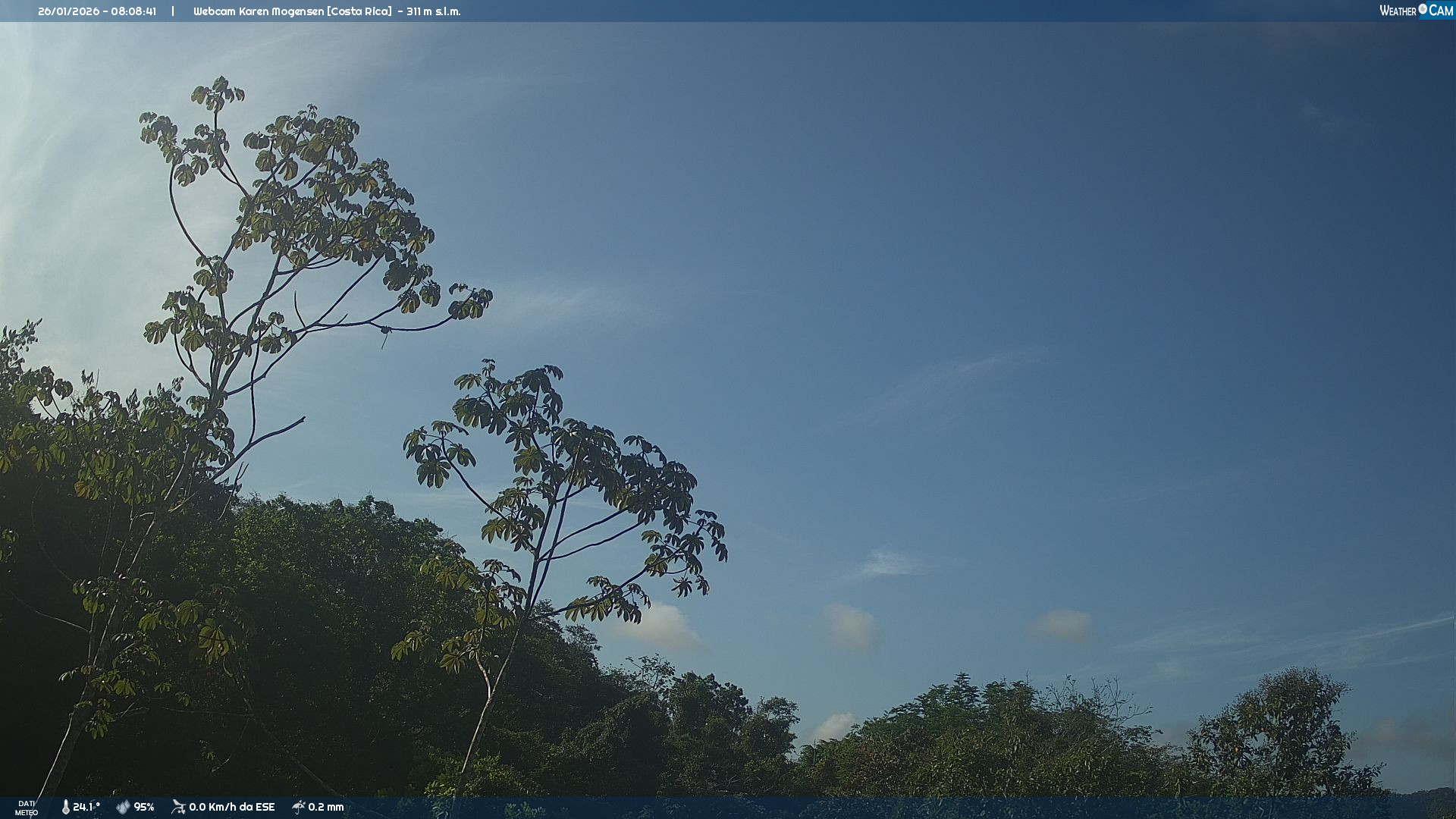Click the rain umbrella precipitation icon
The height and width of the screenshot is (819, 1456).
[298, 807]
